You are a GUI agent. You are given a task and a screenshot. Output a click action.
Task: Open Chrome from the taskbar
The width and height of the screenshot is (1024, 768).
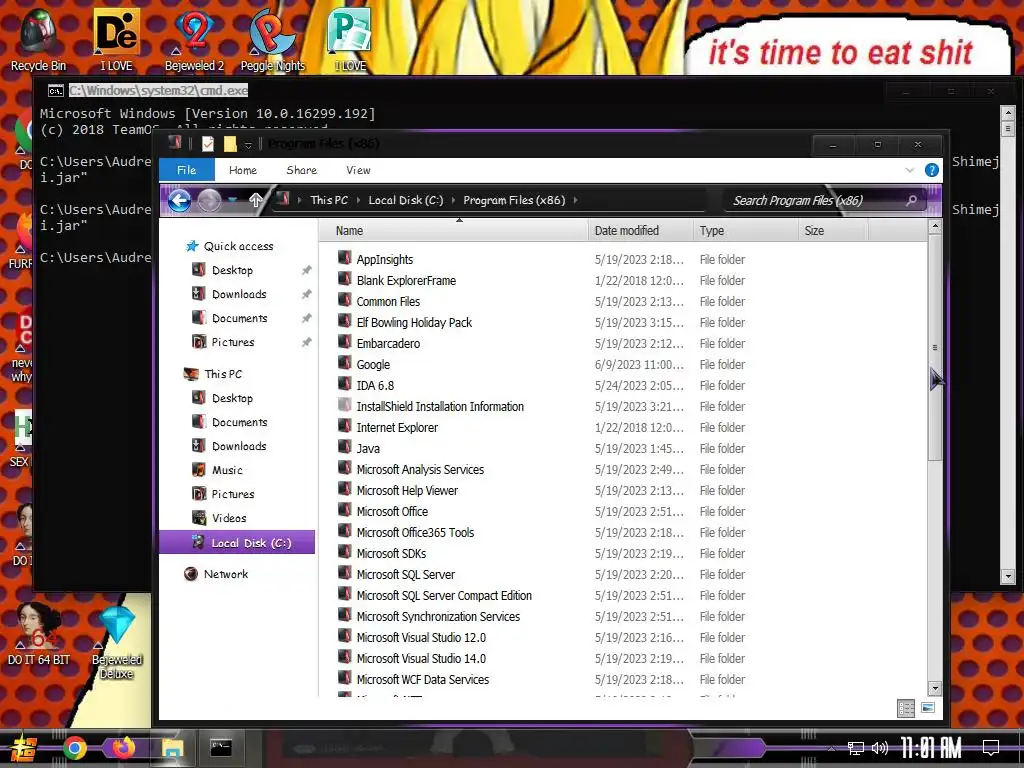(x=75, y=748)
